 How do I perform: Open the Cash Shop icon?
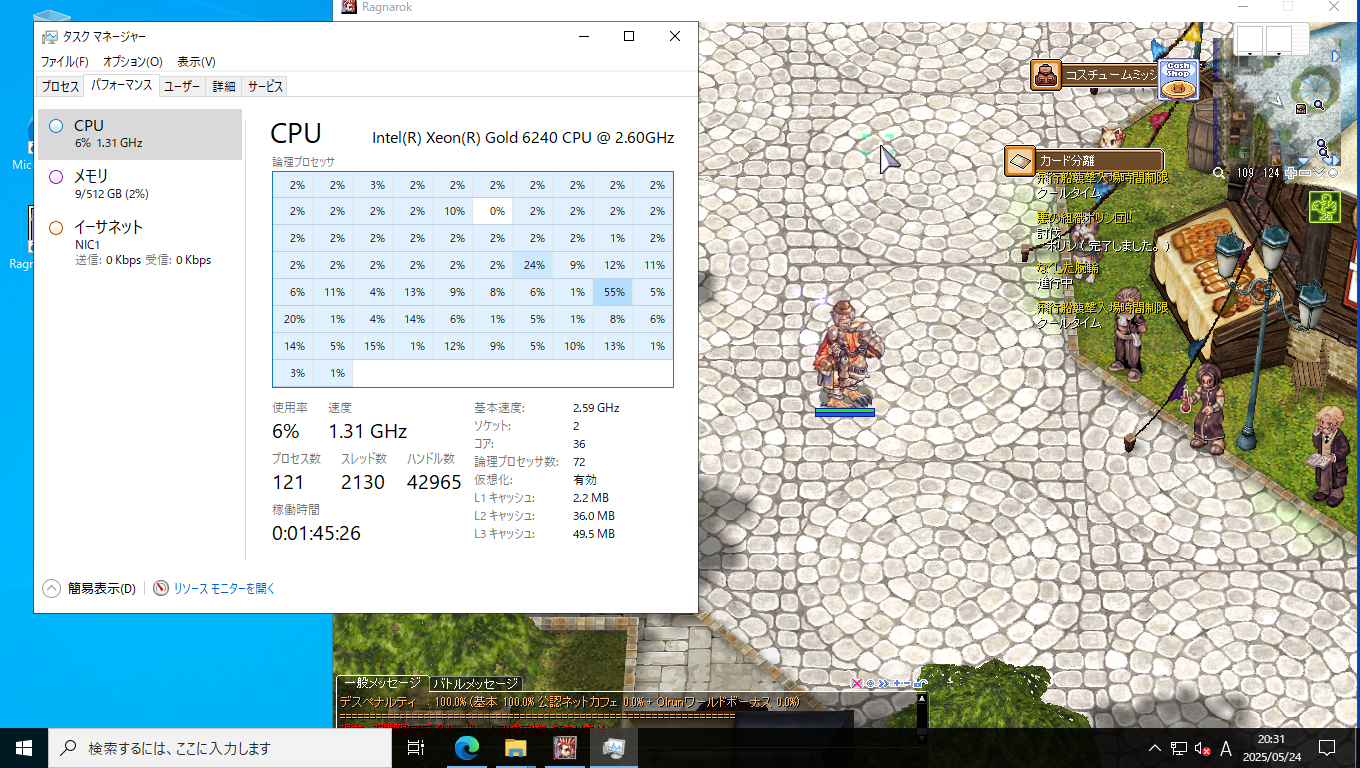tap(1178, 80)
